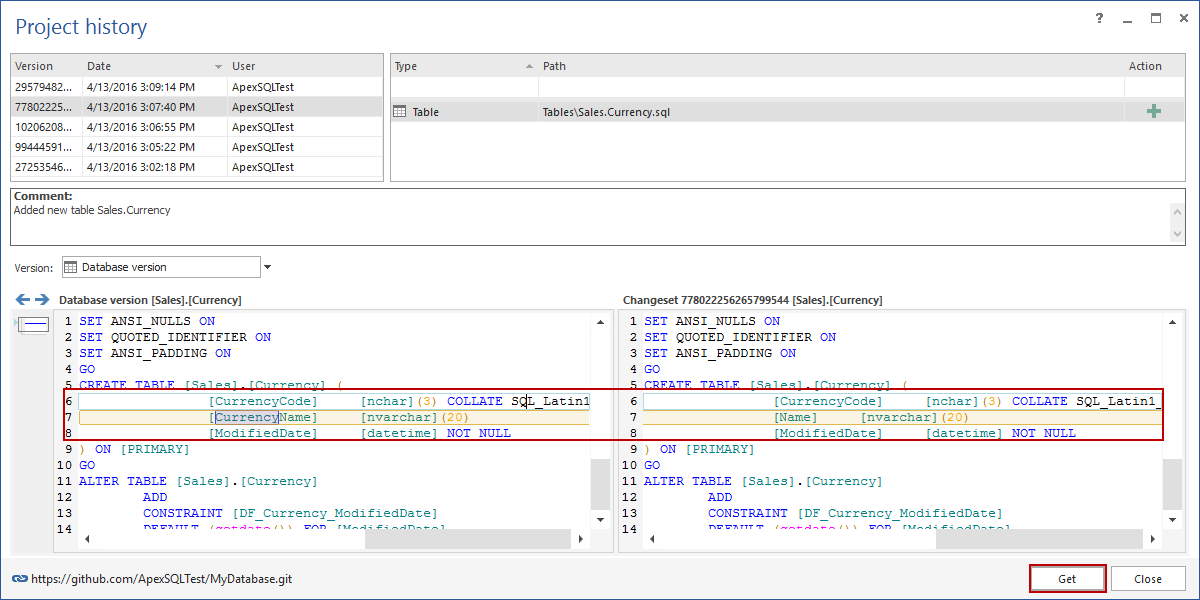Image resolution: width=1200 pixels, height=600 pixels.
Task: Click the table icon next to Table type
Action: click(x=400, y=112)
